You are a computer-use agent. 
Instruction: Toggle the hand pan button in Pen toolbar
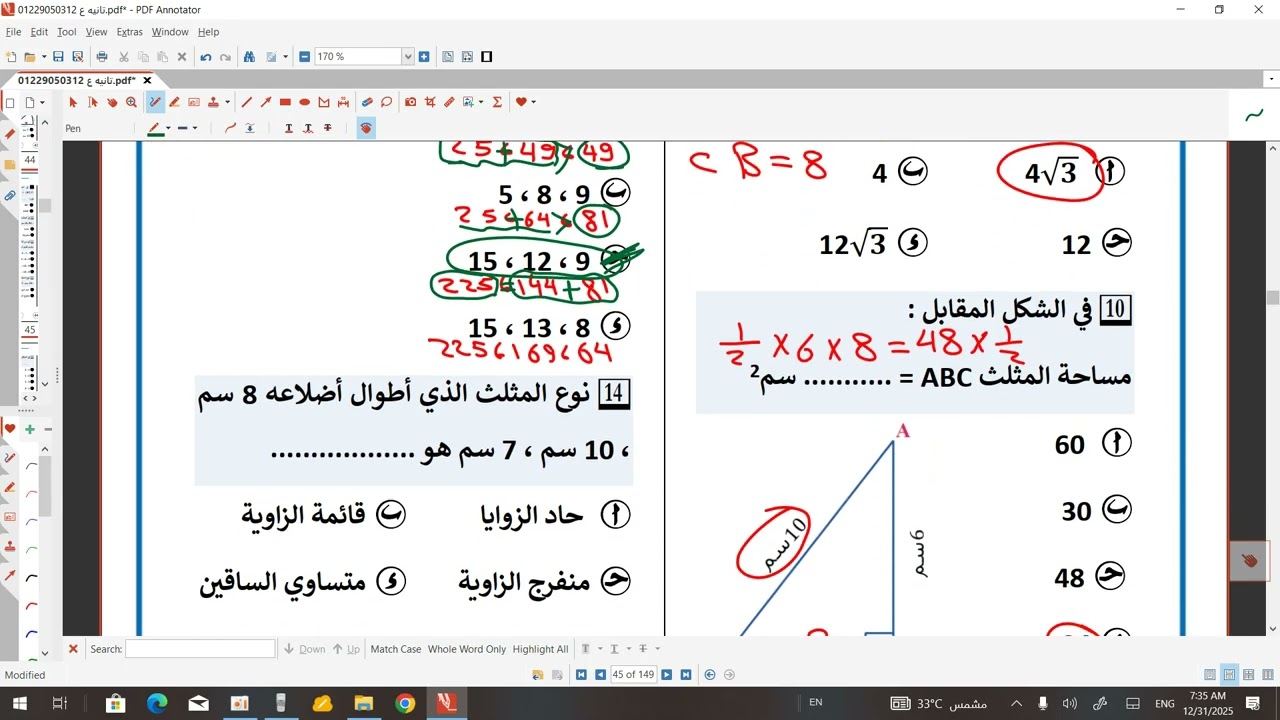366,128
